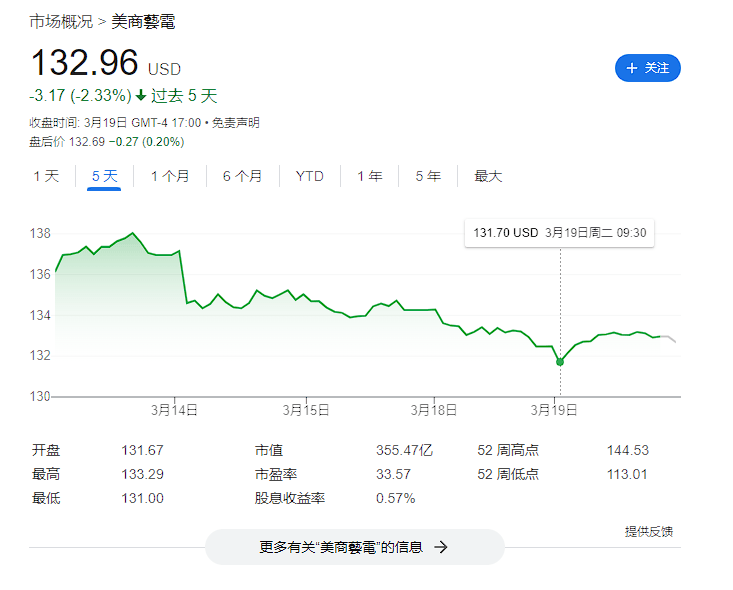The width and height of the screenshot is (733, 590).
Task: Click the 关注 follow button
Action: pyautogui.click(x=647, y=68)
